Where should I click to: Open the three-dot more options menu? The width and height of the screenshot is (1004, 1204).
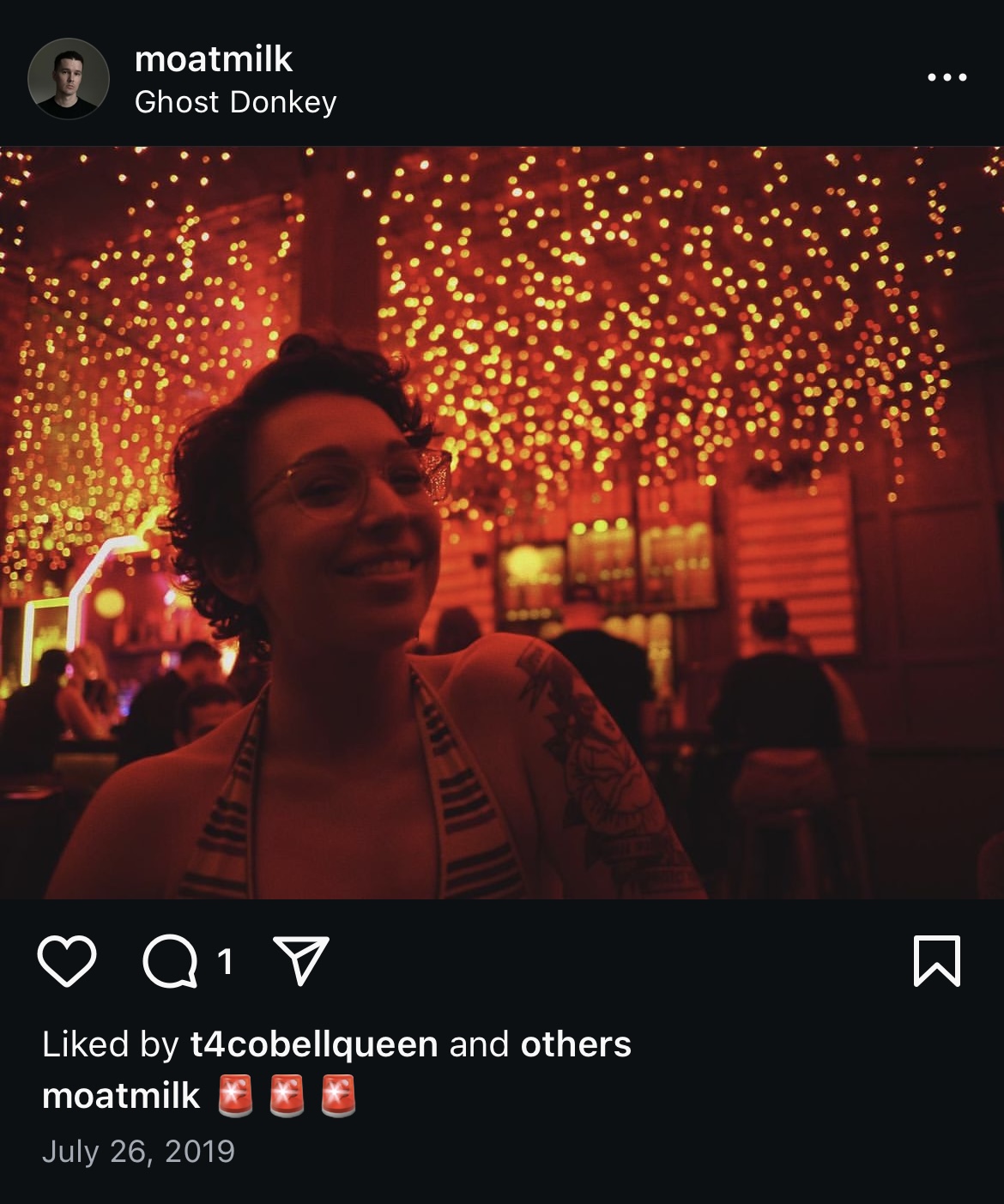coord(947,77)
